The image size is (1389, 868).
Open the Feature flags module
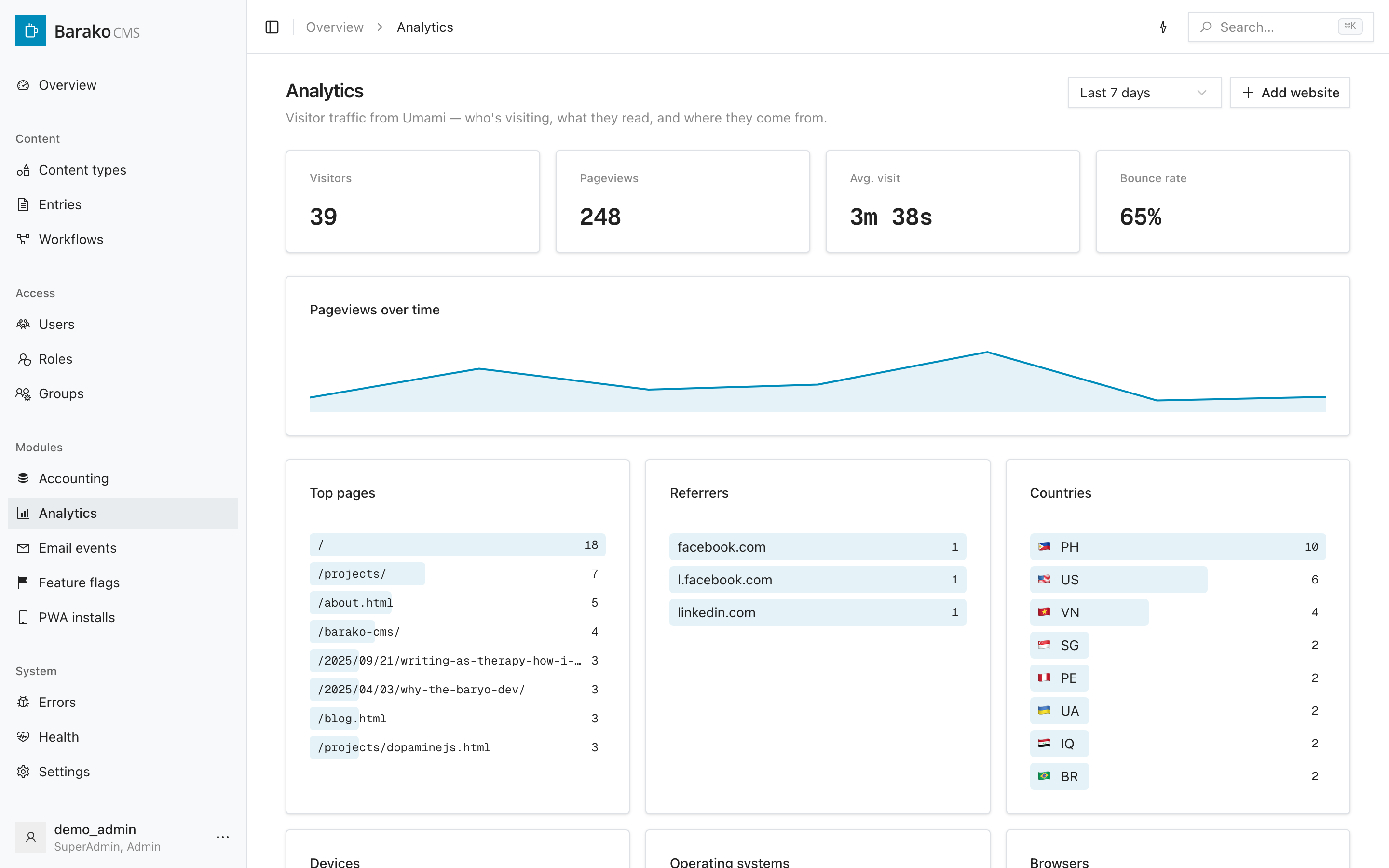123,583
